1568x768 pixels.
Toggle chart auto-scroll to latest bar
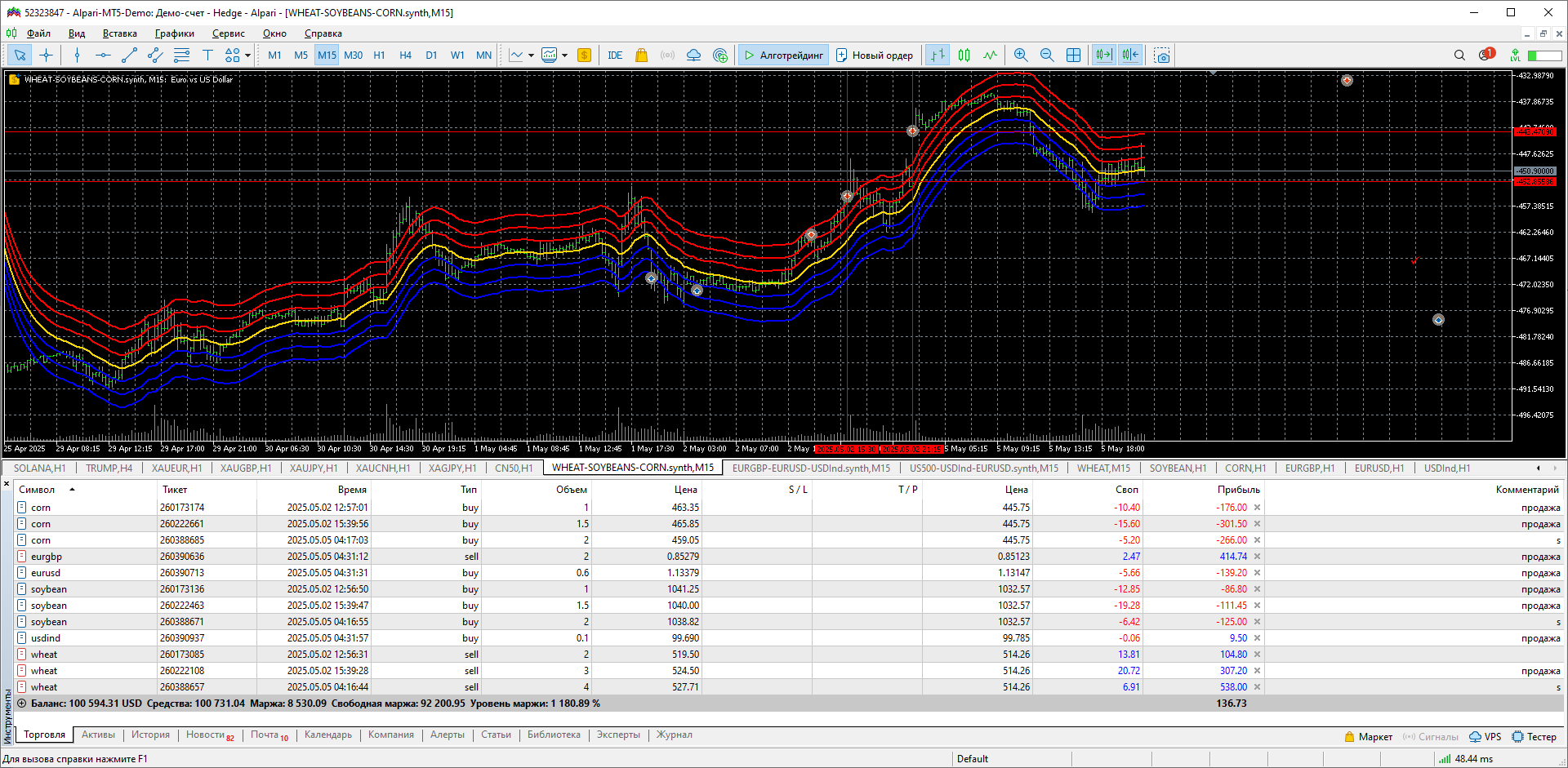pos(1103,55)
